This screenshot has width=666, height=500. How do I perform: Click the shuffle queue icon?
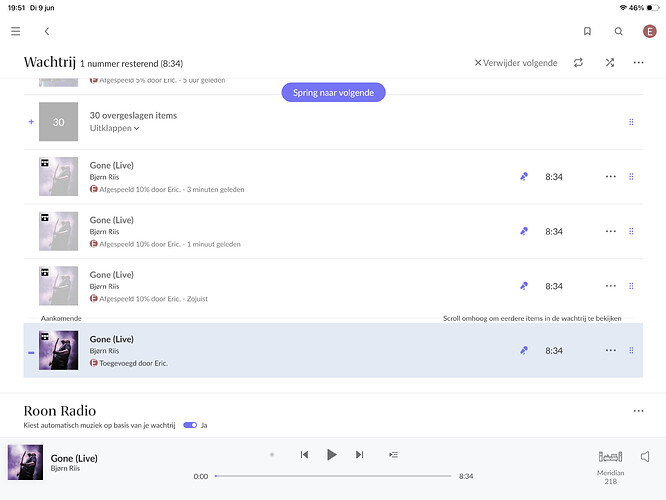610,62
